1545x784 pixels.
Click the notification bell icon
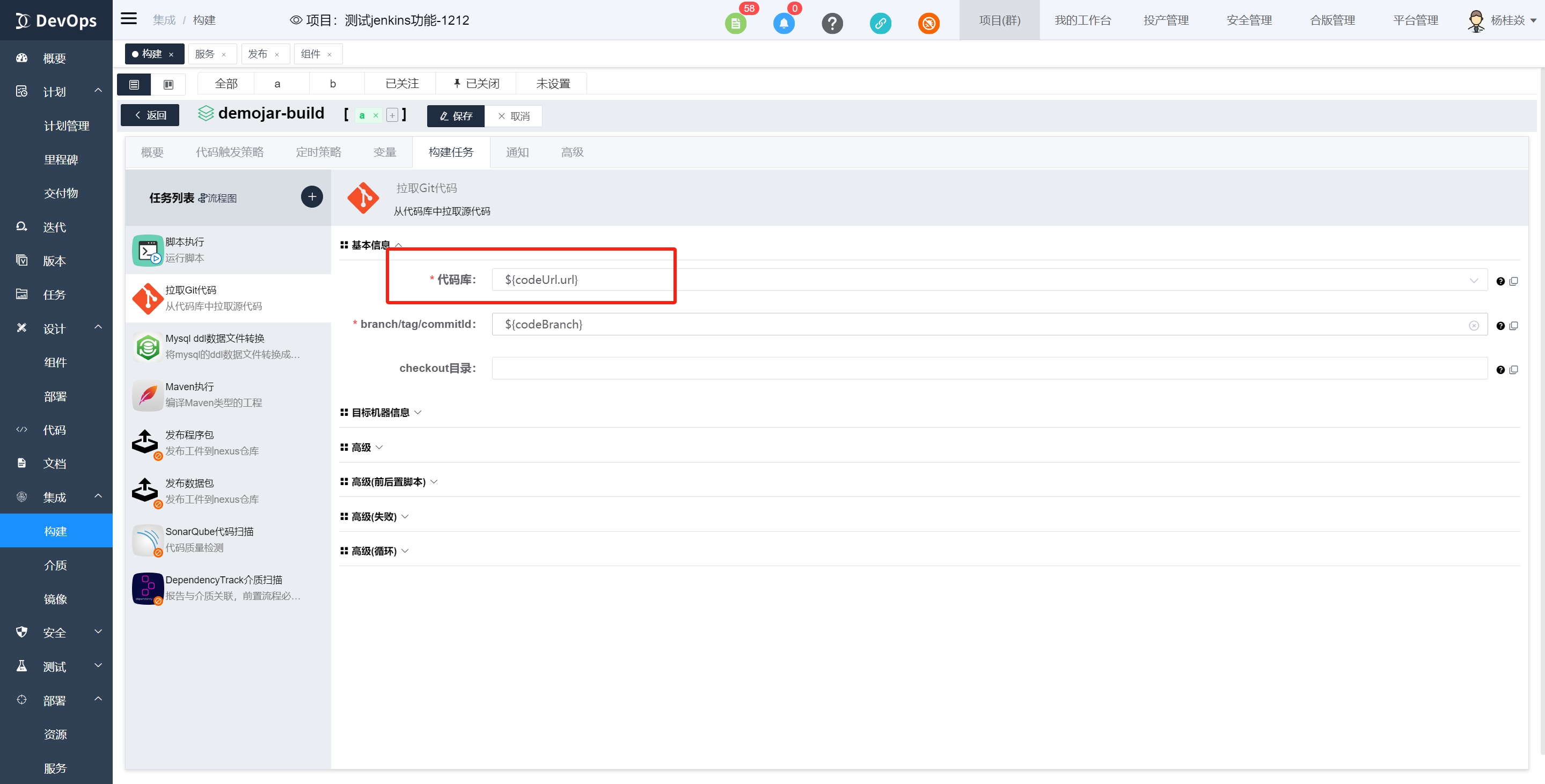(784, 24)
